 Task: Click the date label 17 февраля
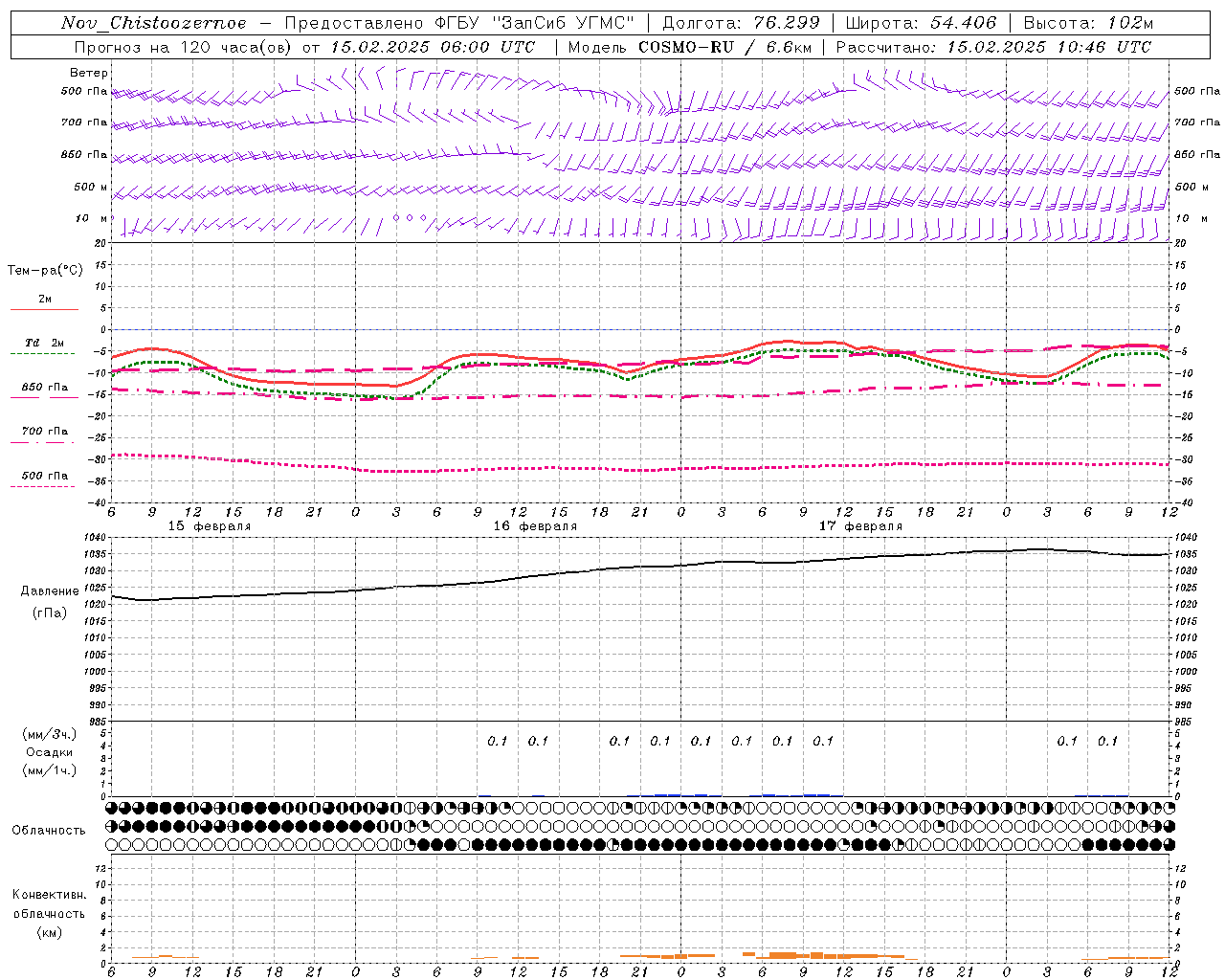[860, 526]
